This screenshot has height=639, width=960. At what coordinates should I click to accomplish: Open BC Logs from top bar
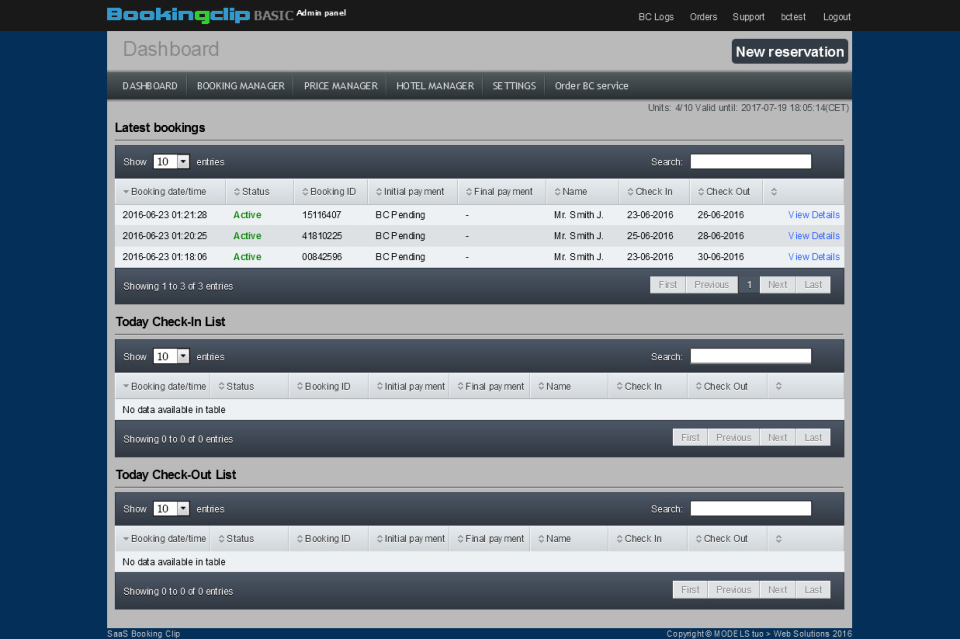656,17
